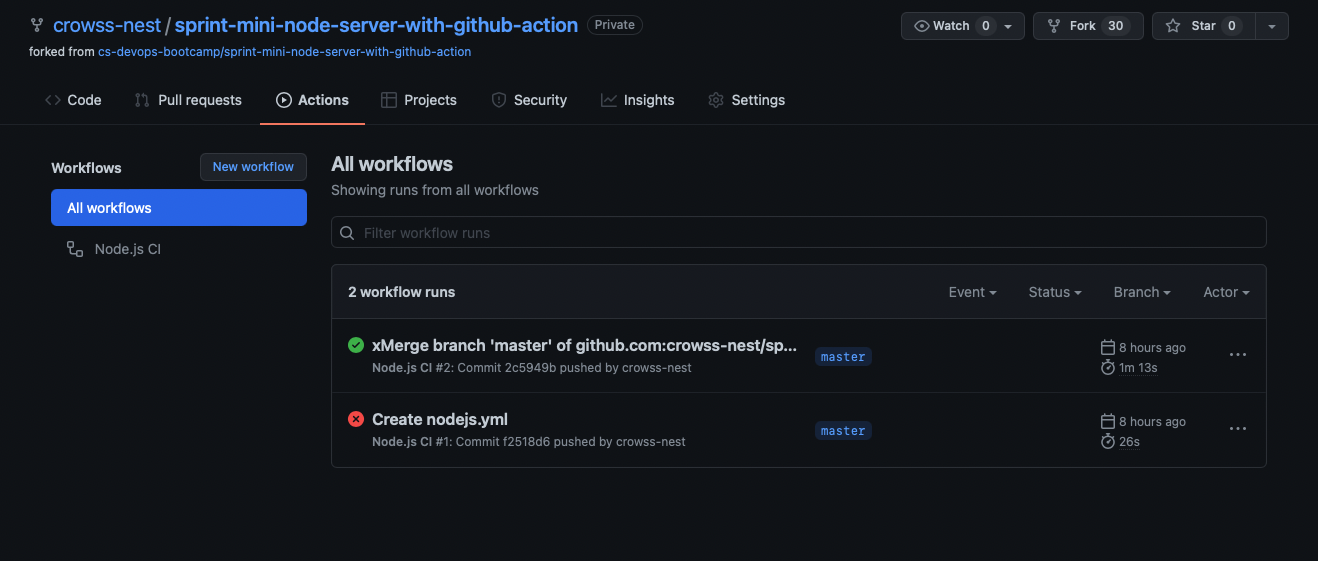Open the Actor filter dropdown
The height and width of the screenshot is (561, 1318).
(1226, 292)
